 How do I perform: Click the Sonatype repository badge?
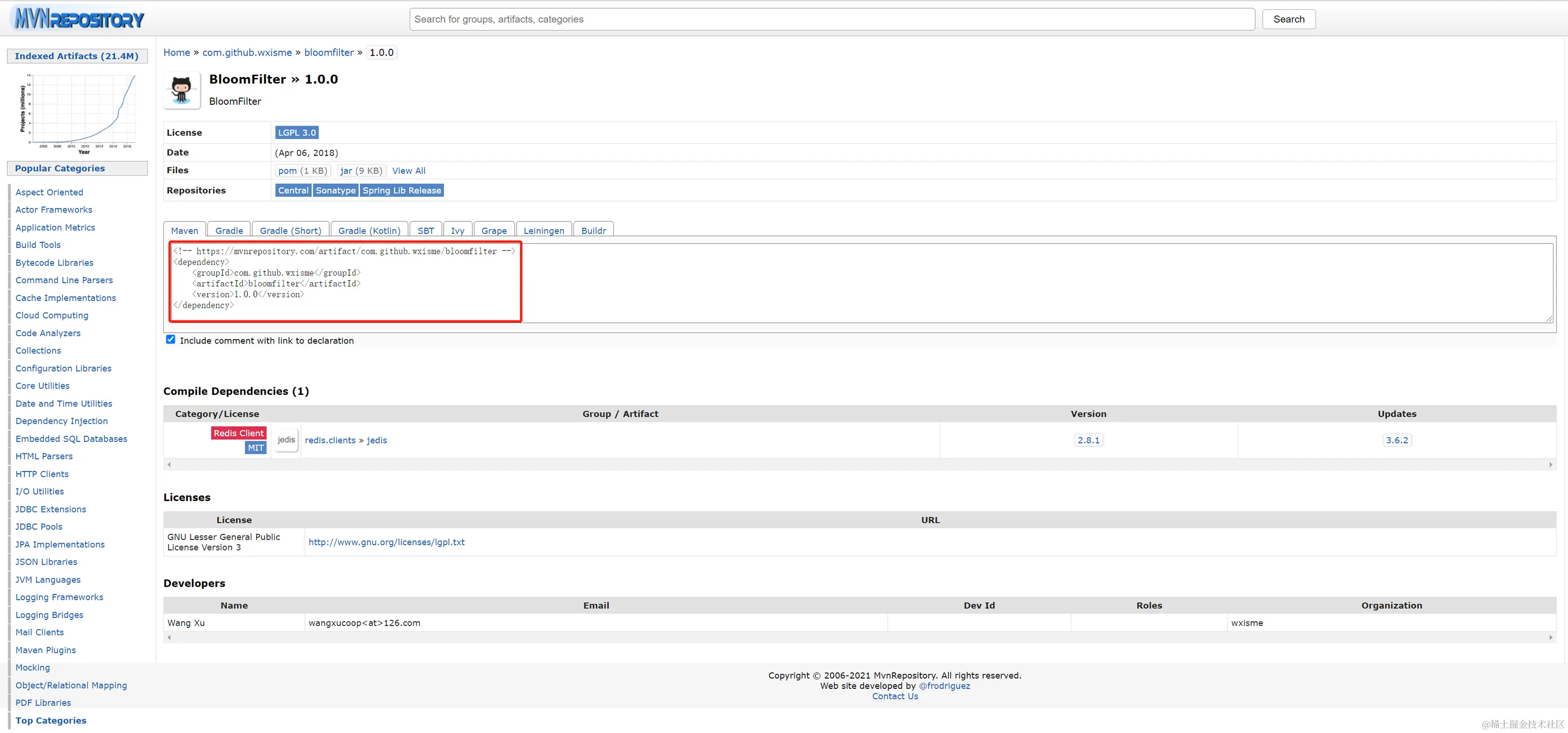pos(335,190)
